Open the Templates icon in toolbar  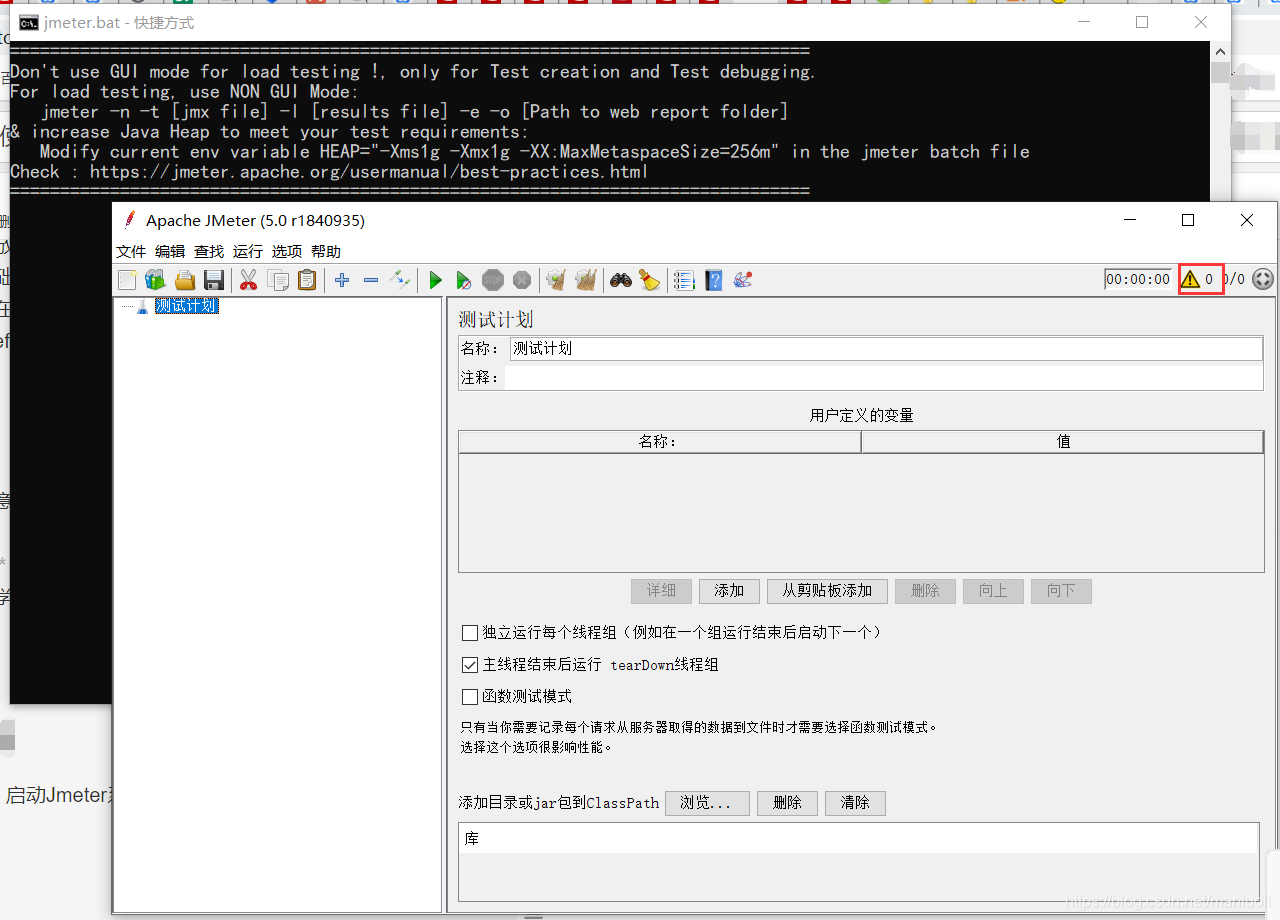(155, 280)
